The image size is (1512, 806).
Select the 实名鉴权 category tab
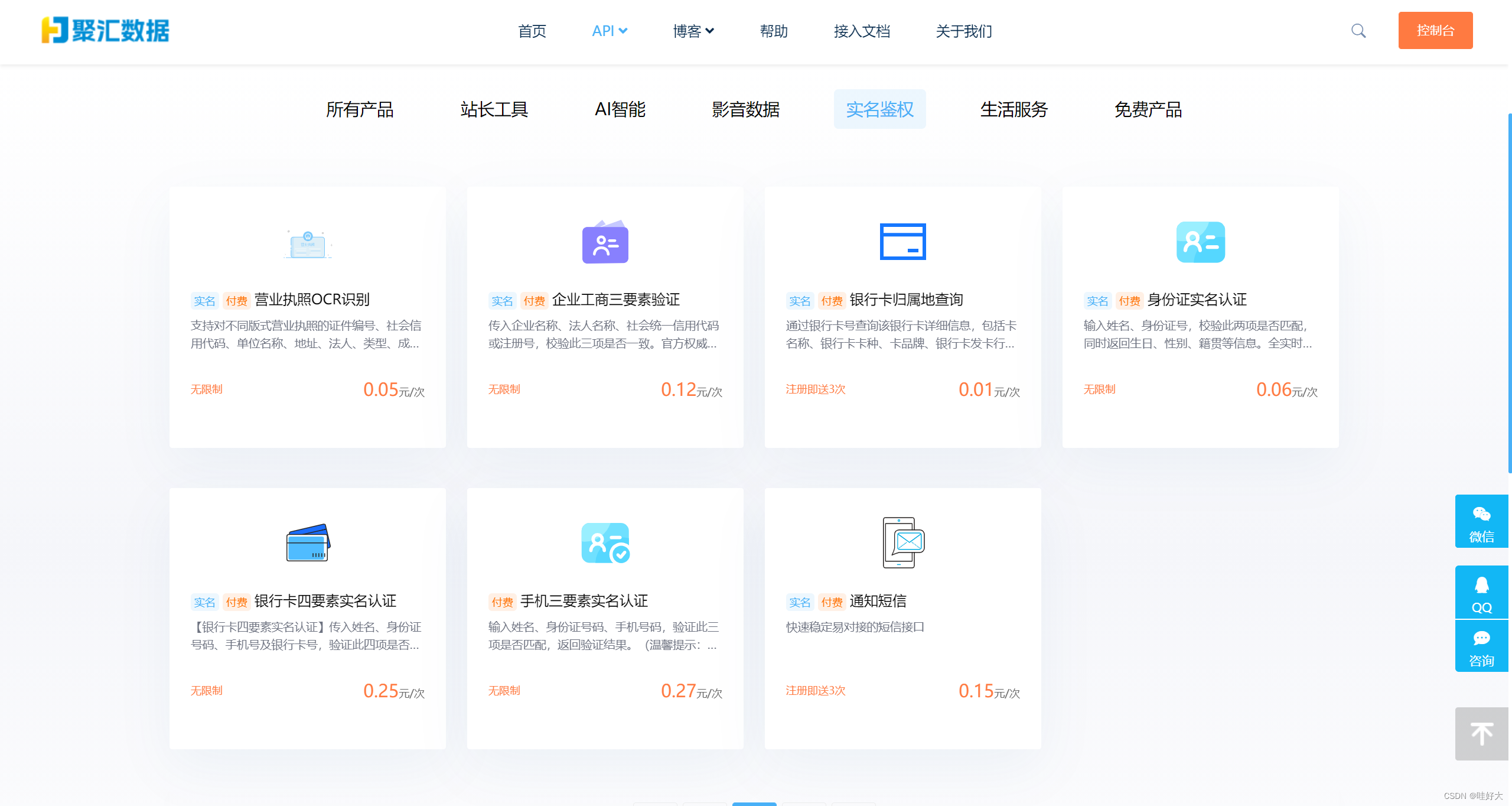[879, 109]
